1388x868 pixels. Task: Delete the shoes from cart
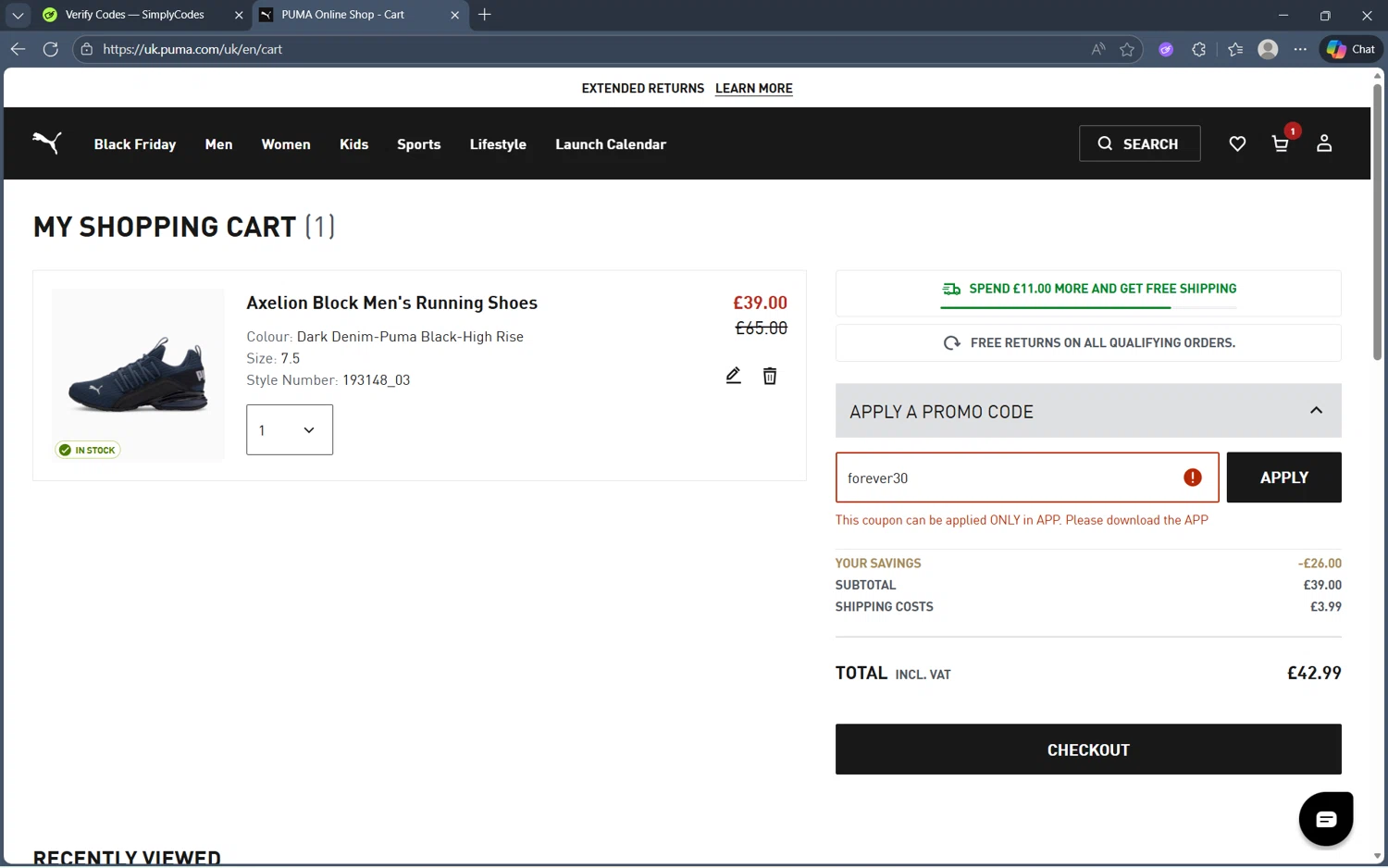[770, 376]
